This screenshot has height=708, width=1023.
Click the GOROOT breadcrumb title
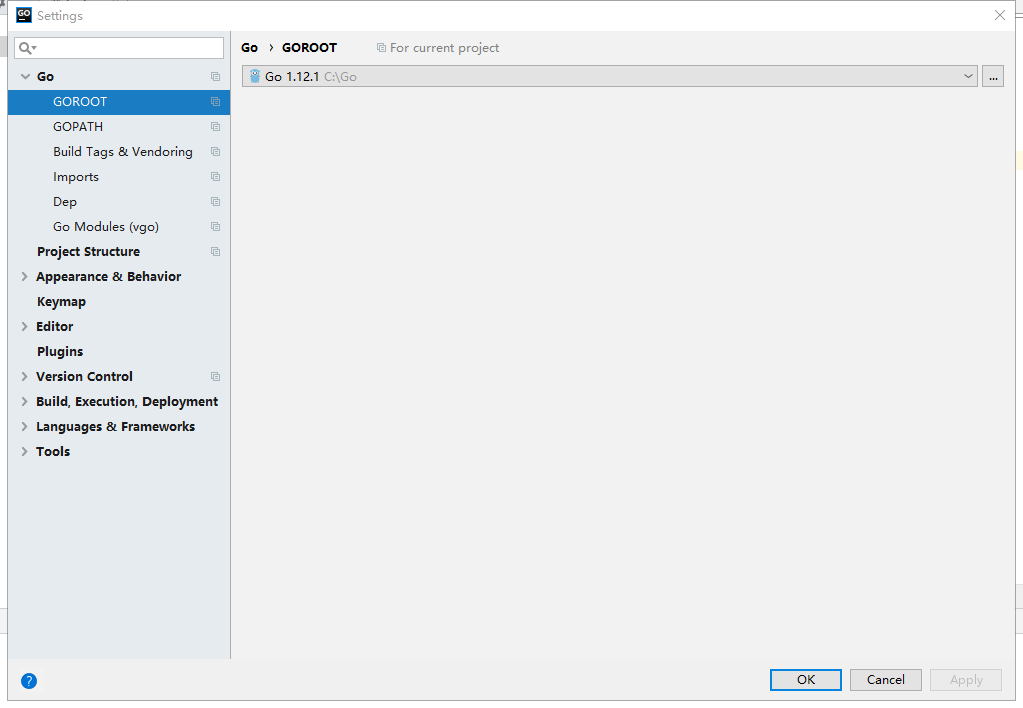(309, 48)
